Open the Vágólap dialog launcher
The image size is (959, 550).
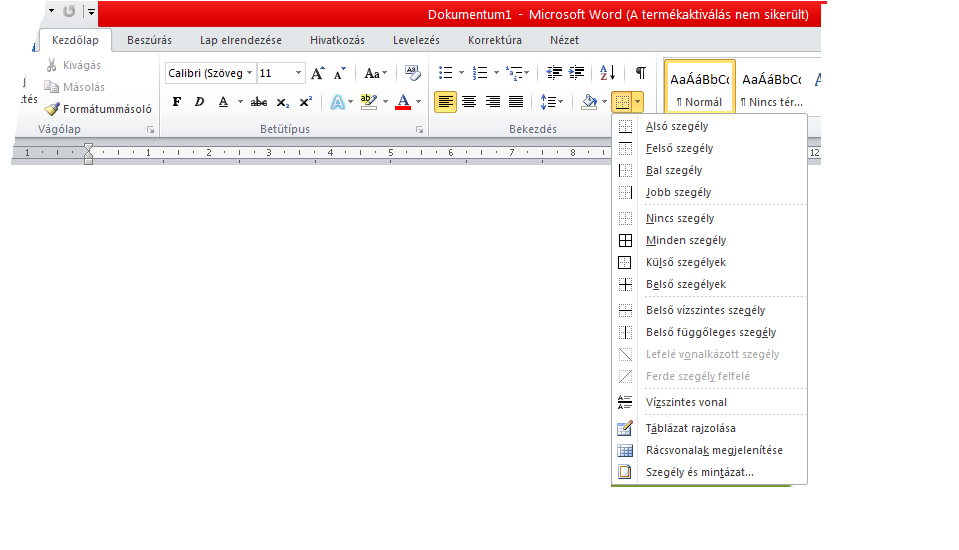click(x=150, y=130)
